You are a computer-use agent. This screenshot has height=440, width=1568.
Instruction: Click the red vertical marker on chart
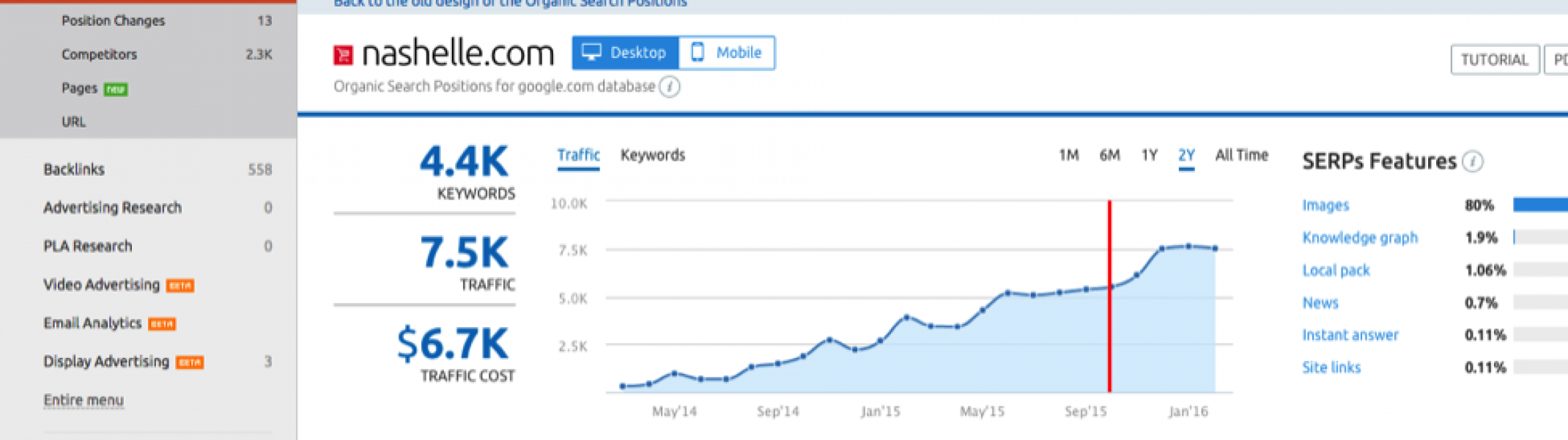[1109, 296]
